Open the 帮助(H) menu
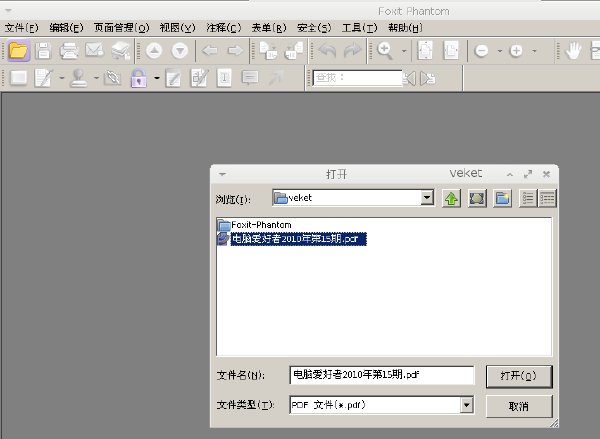This screenshot has height=439, width=600. pos(405,28)
